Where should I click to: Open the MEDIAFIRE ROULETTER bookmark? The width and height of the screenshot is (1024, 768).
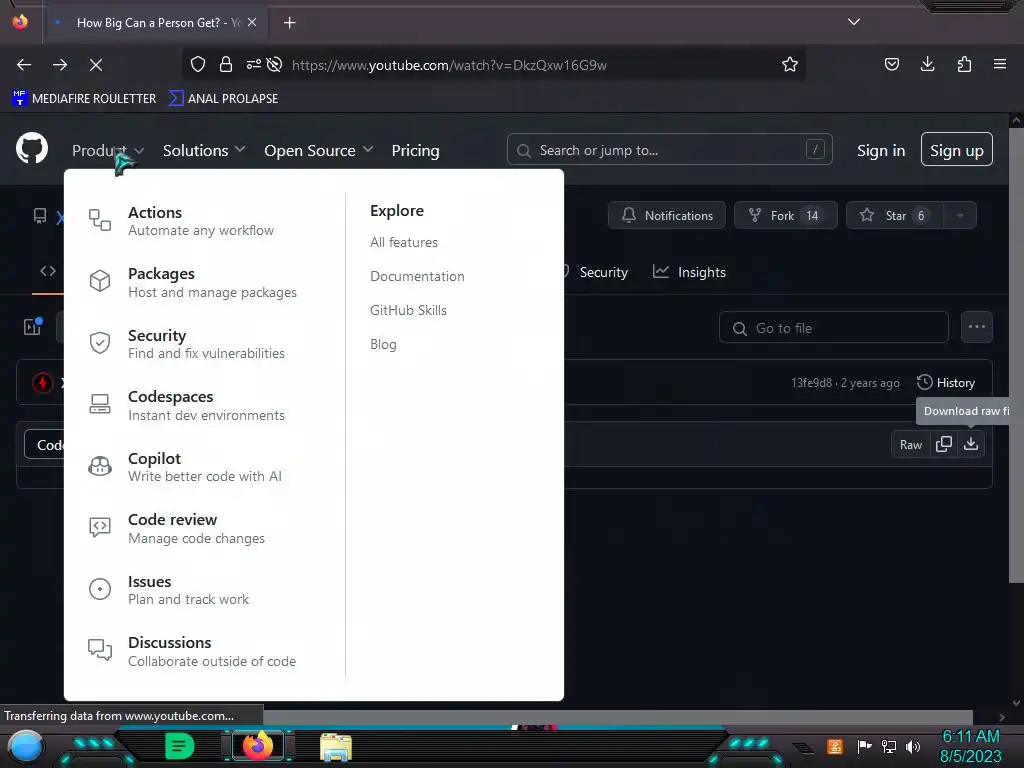pyautogui.click(x=84, y=99)
